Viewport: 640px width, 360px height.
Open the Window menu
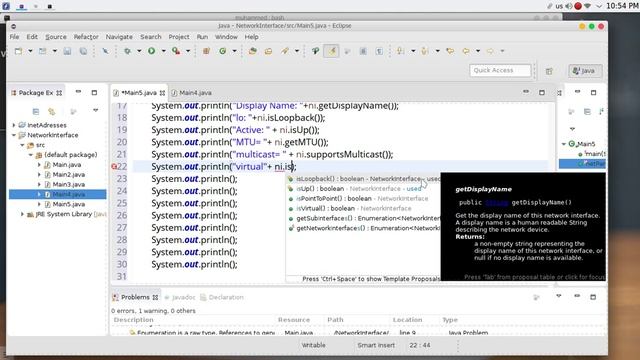click(x=226, y=37)
